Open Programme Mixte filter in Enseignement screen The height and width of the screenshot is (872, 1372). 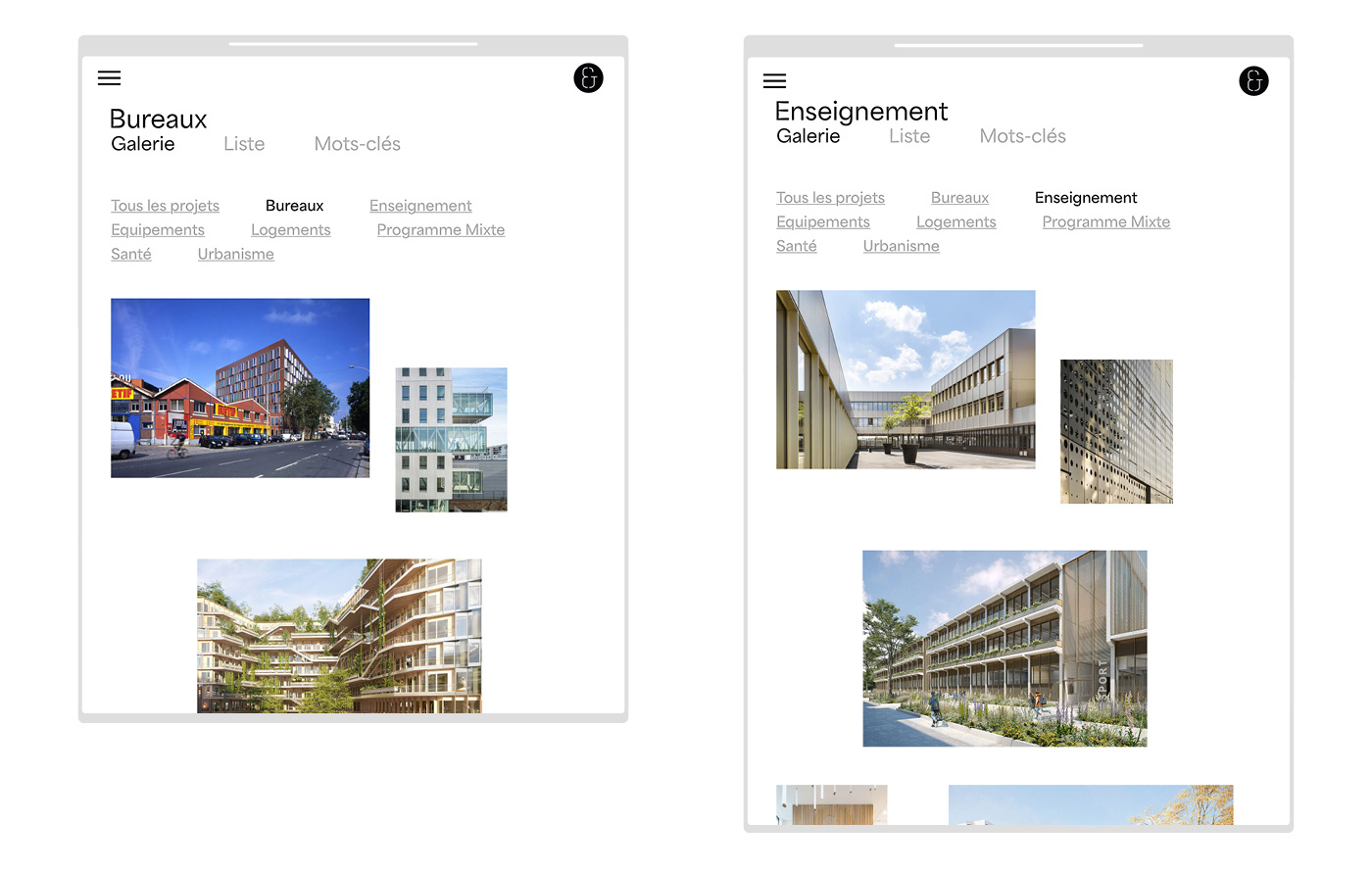tap(1106, 222)
